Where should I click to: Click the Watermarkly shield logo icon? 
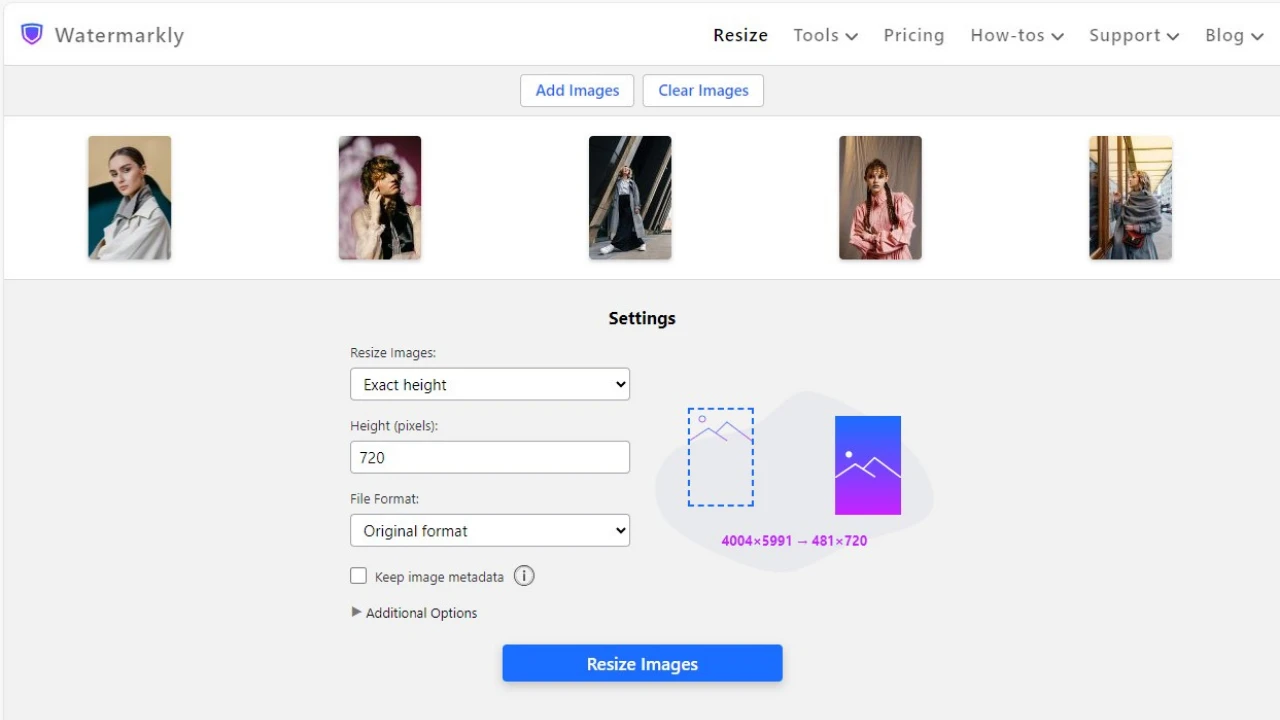click(x=32, y=35)
